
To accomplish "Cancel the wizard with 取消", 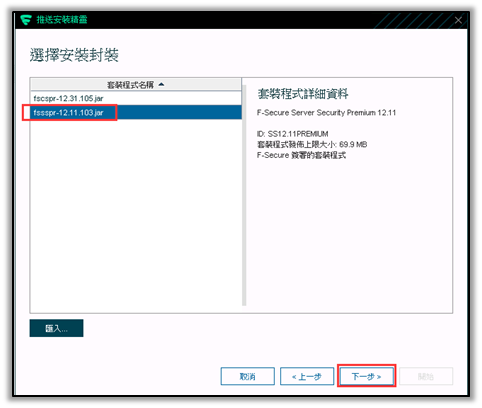I will coord(248,377).
